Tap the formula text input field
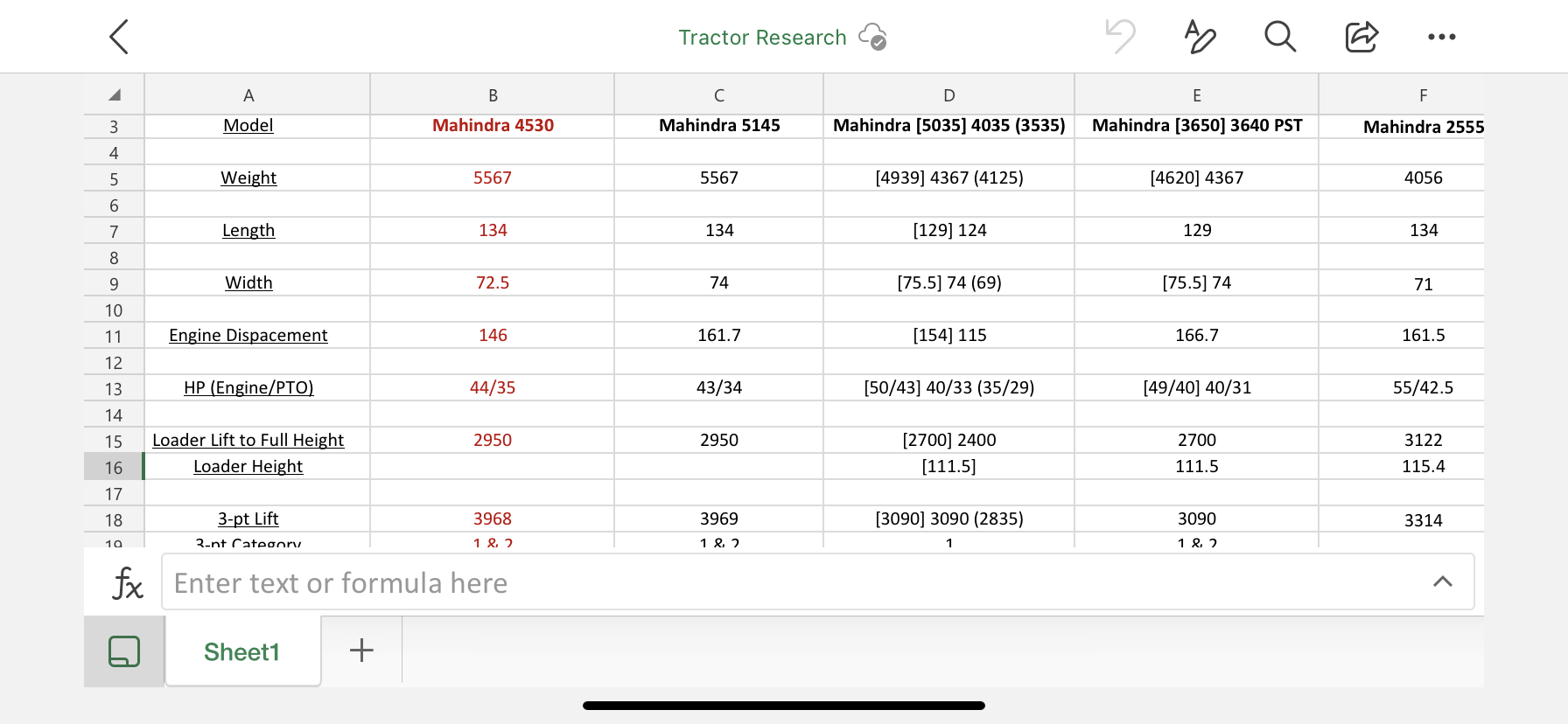Screen dimensions: 1568x724 tap(818, 581)
